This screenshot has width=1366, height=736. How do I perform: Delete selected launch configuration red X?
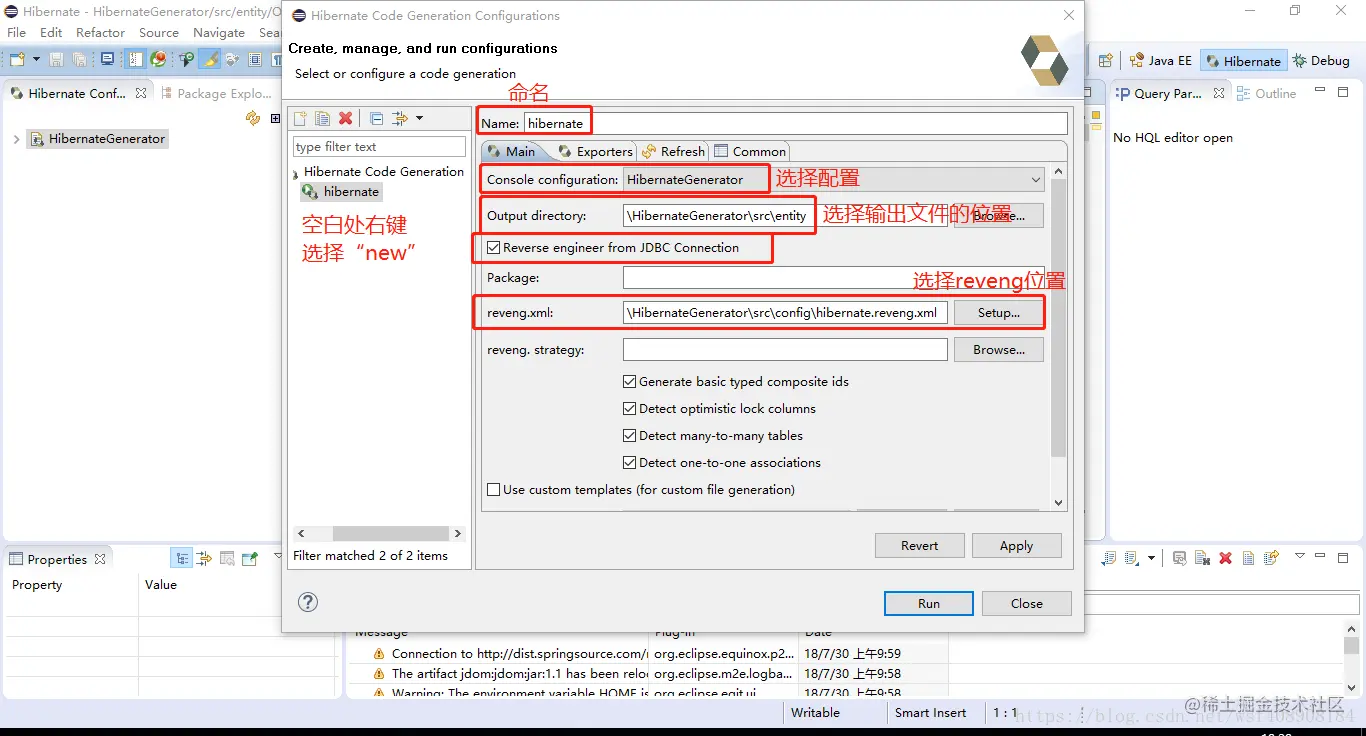(x=345, y=118)
